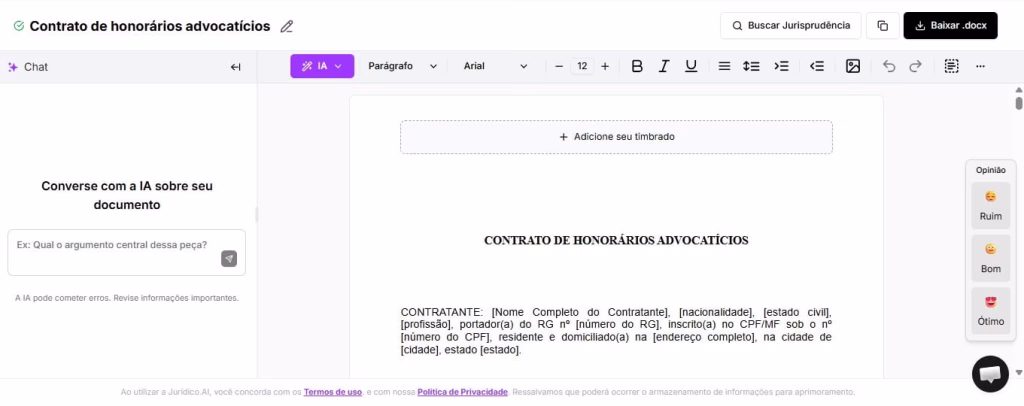
Task: Toggle underline formatting
Action: click(x=691, y=66)
